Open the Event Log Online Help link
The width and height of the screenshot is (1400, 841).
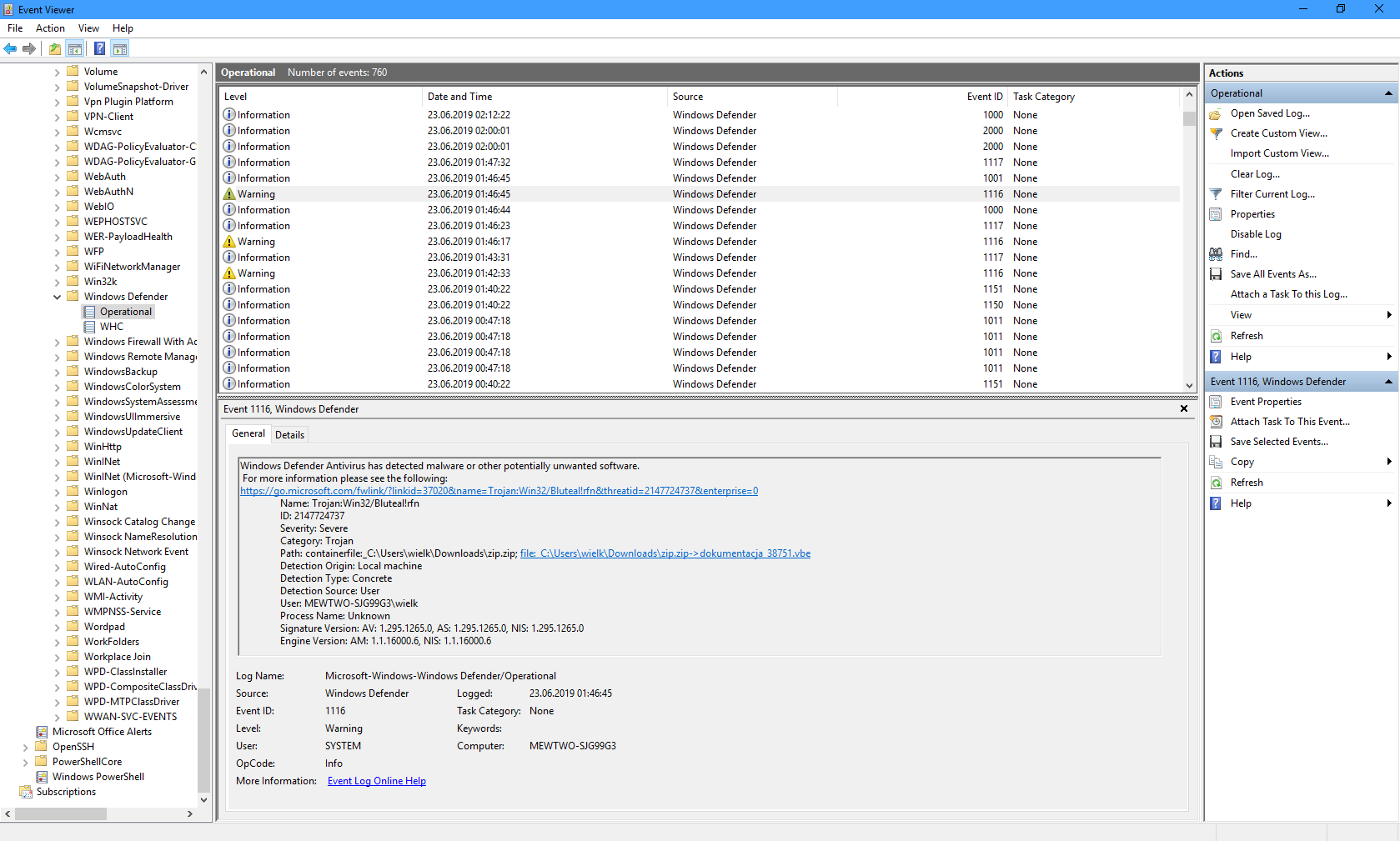[x=376, y=780]
